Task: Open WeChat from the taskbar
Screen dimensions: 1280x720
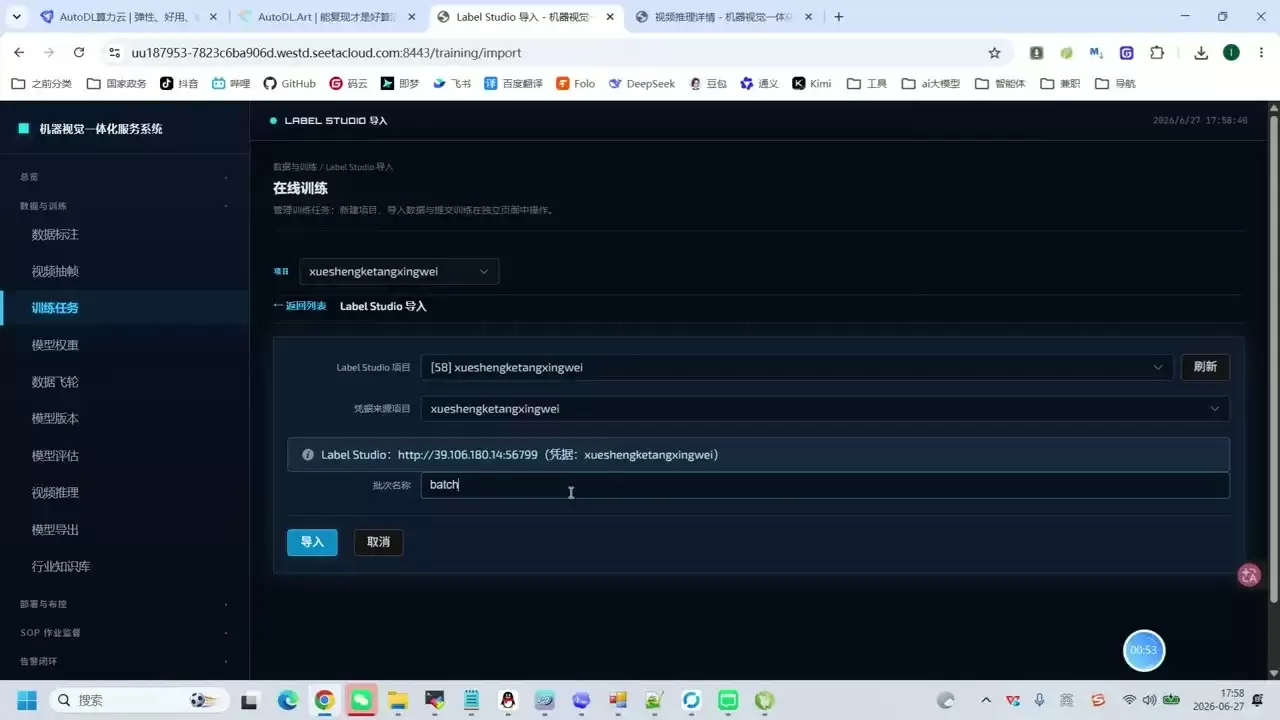Action: click(361, 700)
